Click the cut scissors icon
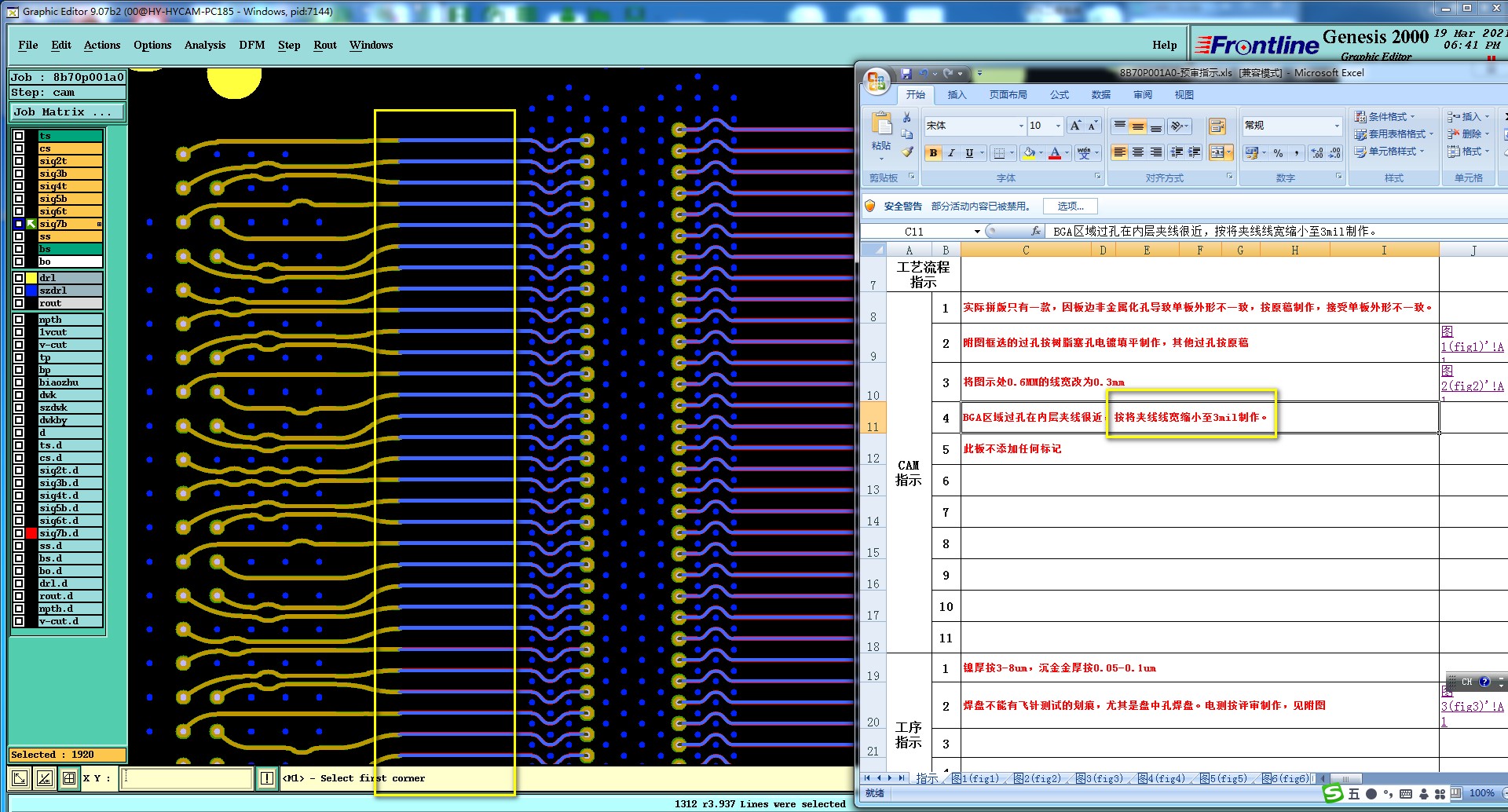Viewport: 1508px width, 812px height. point(907,117)
